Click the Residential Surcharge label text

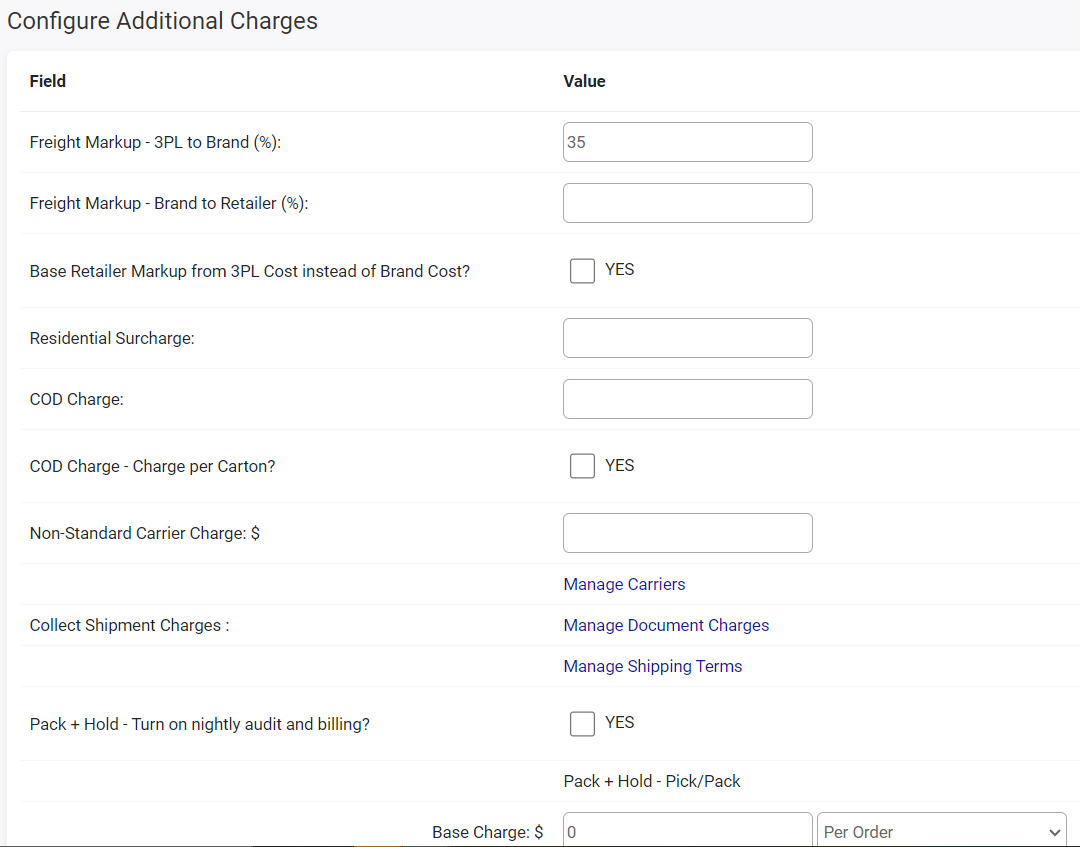point(112,338)
